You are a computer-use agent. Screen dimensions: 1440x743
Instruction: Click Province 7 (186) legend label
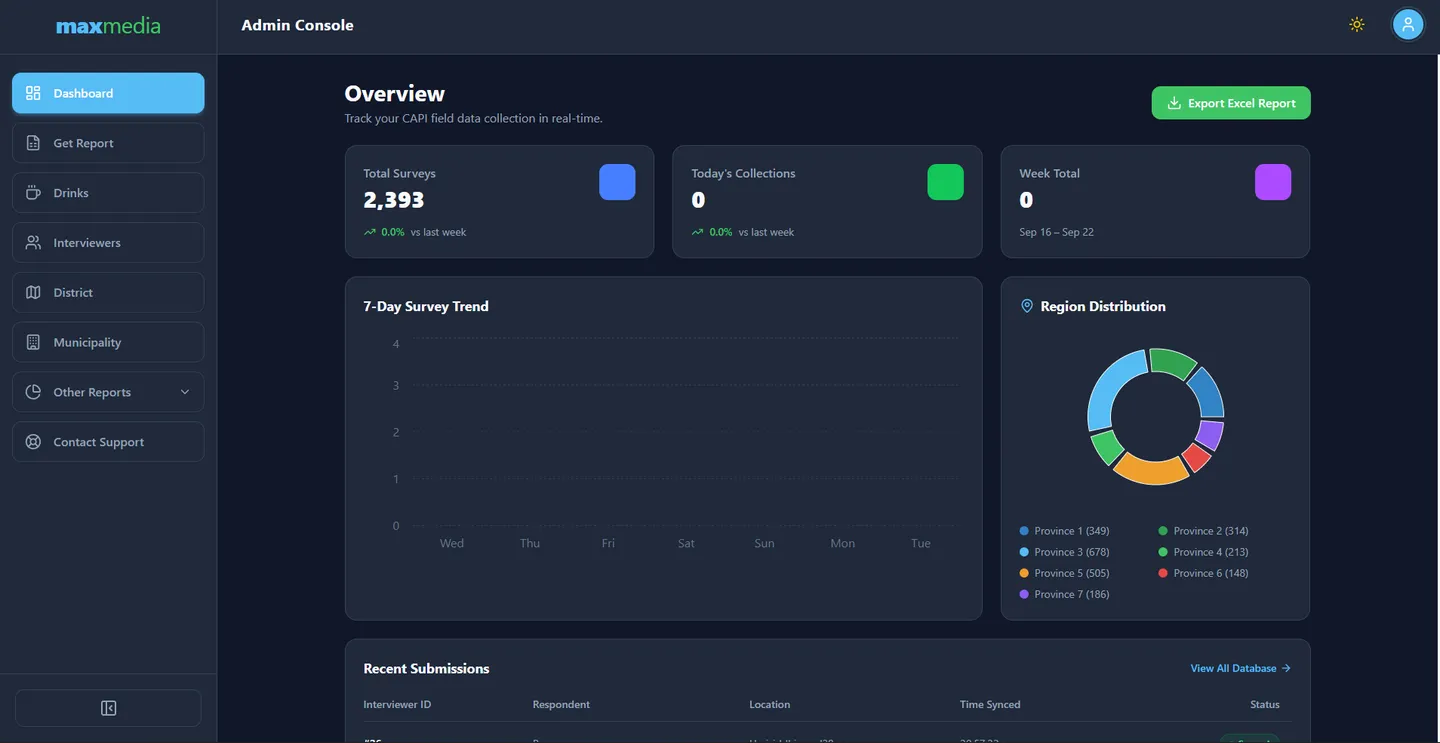(1072, 594)
